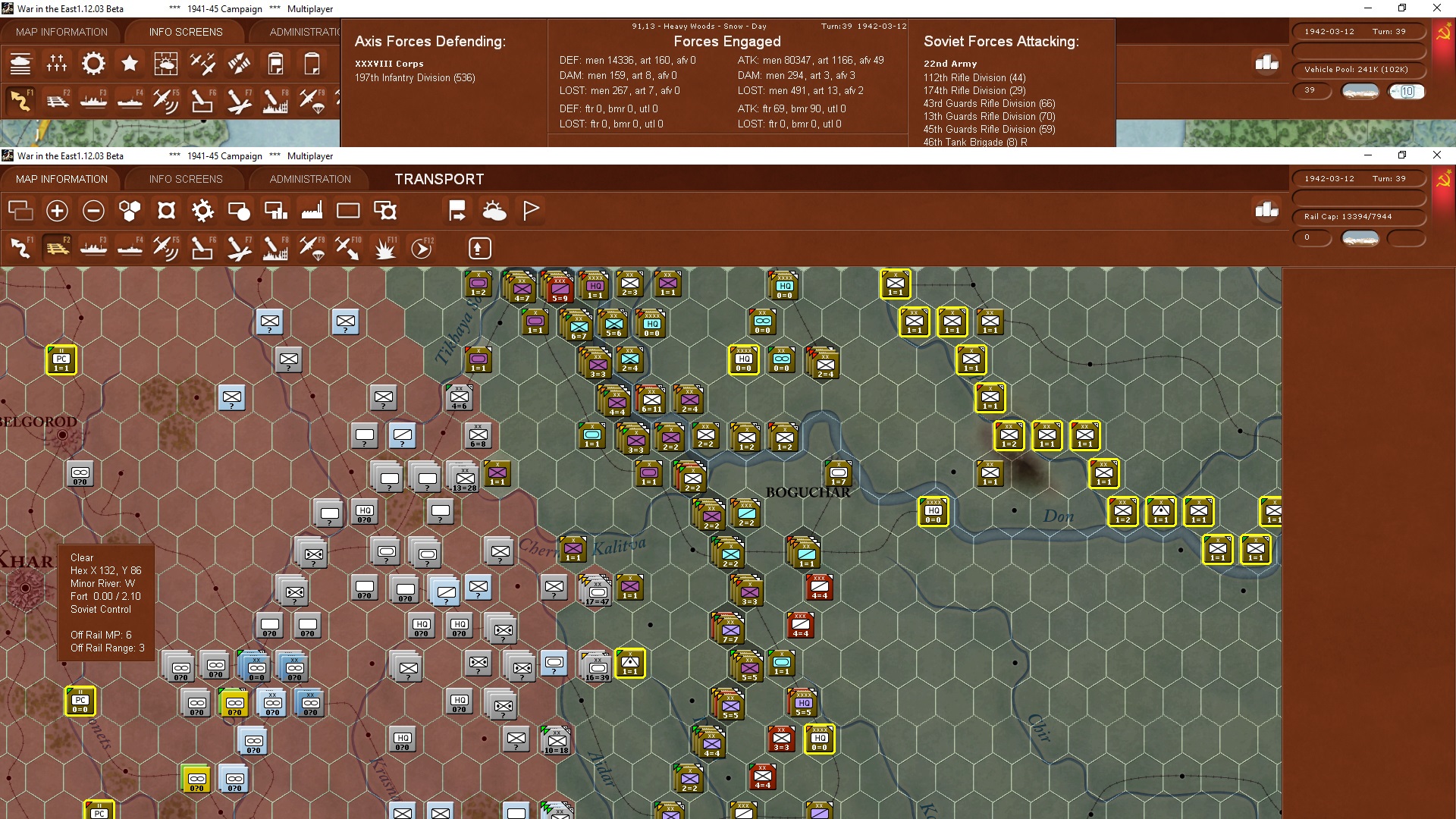Viewport: 1456px width, 819px height.
Task: Click 43rd Guards Rifle Division (66) entry
Action: coord(989,103)
